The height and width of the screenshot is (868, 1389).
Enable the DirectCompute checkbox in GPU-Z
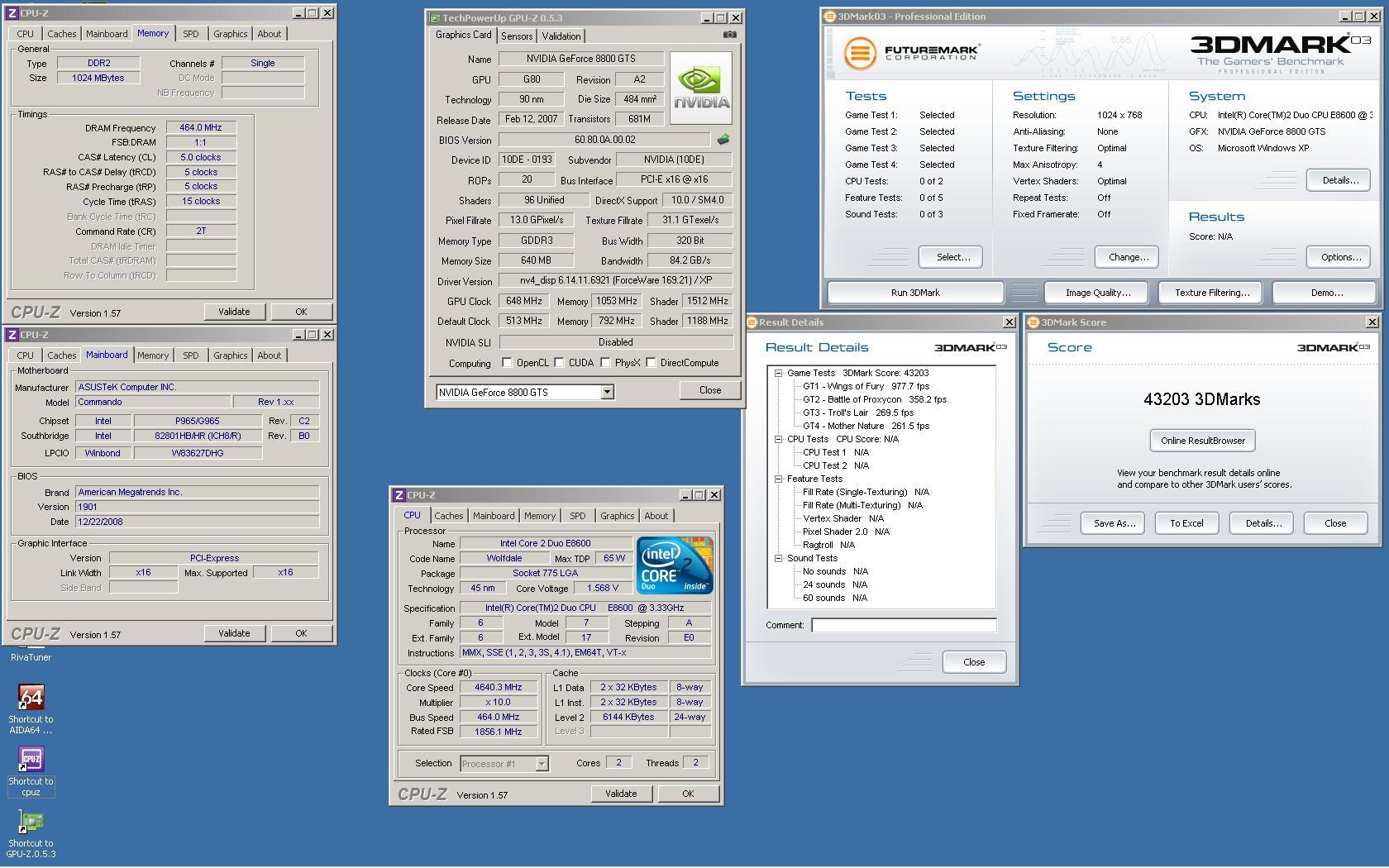(x=652, y=362)
